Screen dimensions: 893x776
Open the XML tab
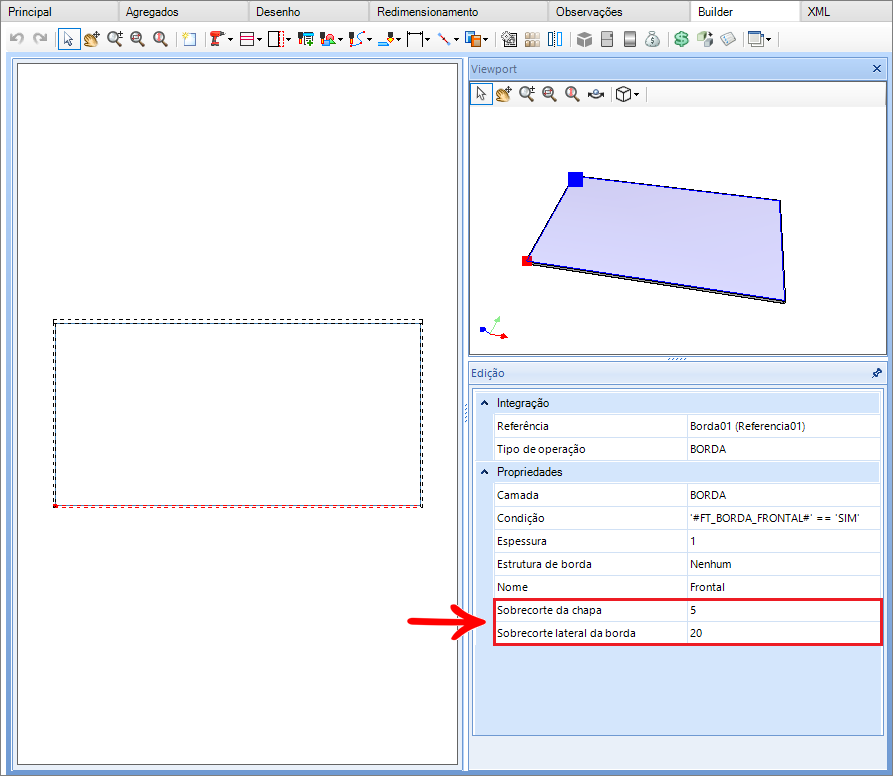[x=818, y=12]
